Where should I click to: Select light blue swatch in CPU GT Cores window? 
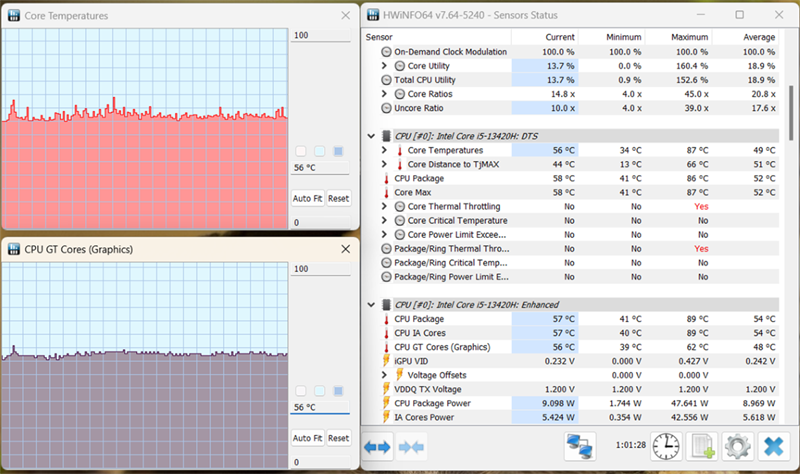319,391
